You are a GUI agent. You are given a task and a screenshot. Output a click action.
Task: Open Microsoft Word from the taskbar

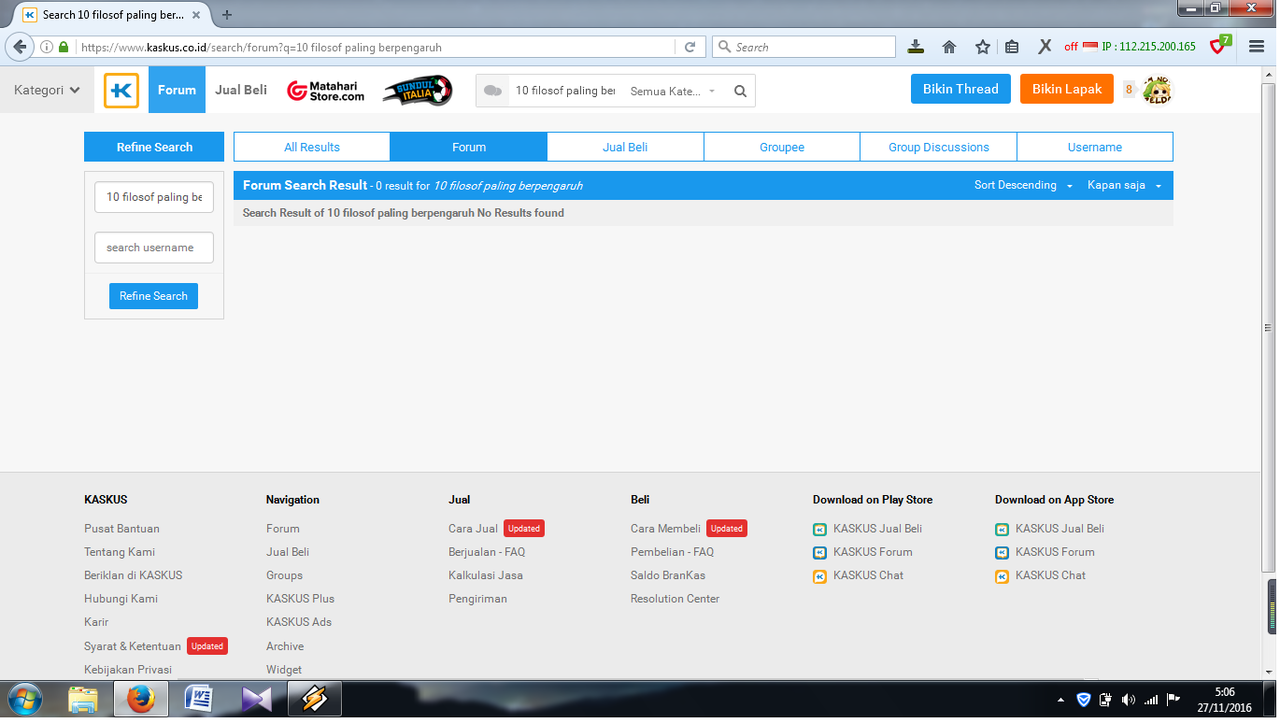click(x=198, y=699)
